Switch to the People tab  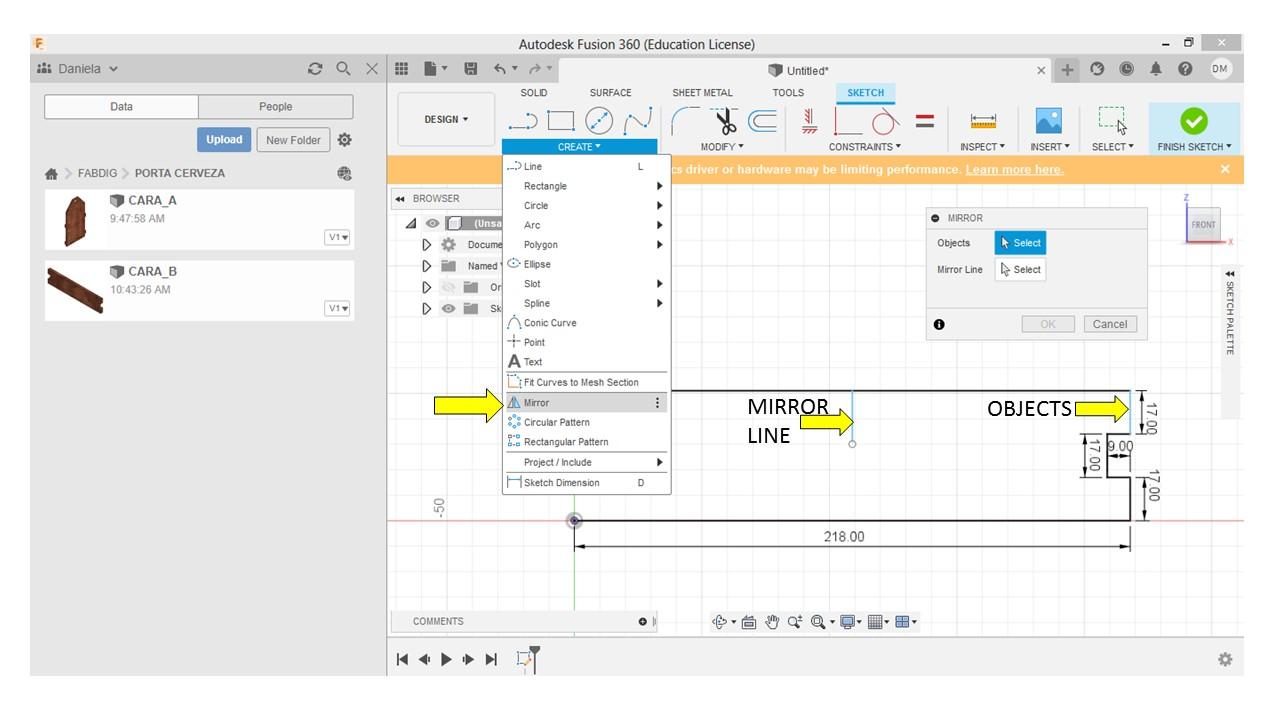[x=275, y=107]
